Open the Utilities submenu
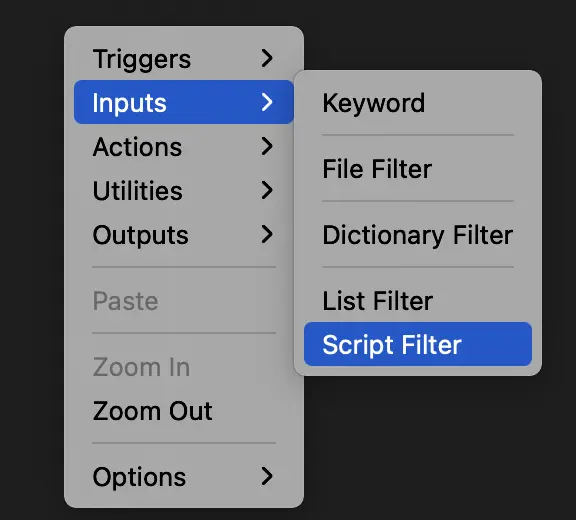This screenshot has width=576, height=520. [184, 190]
